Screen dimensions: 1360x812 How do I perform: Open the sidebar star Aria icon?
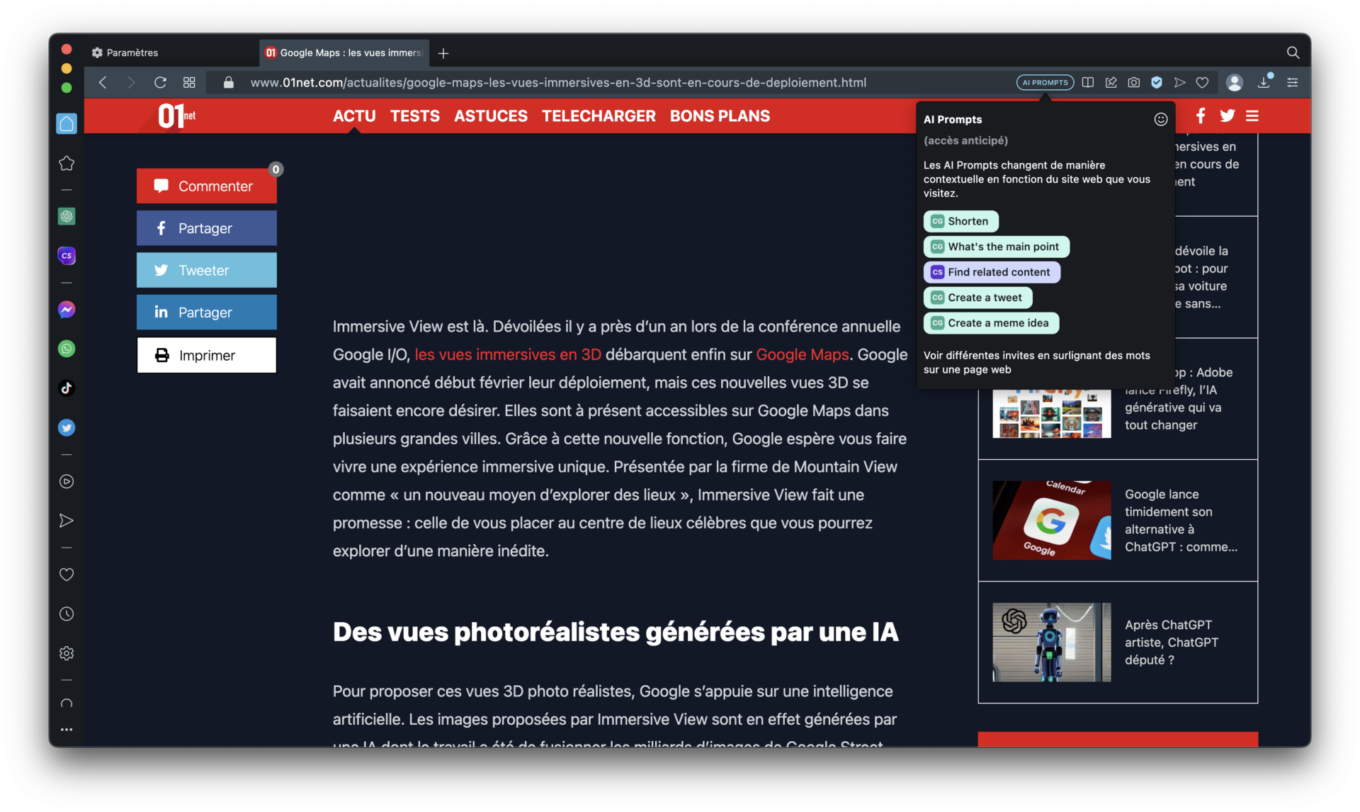[67, 163]
